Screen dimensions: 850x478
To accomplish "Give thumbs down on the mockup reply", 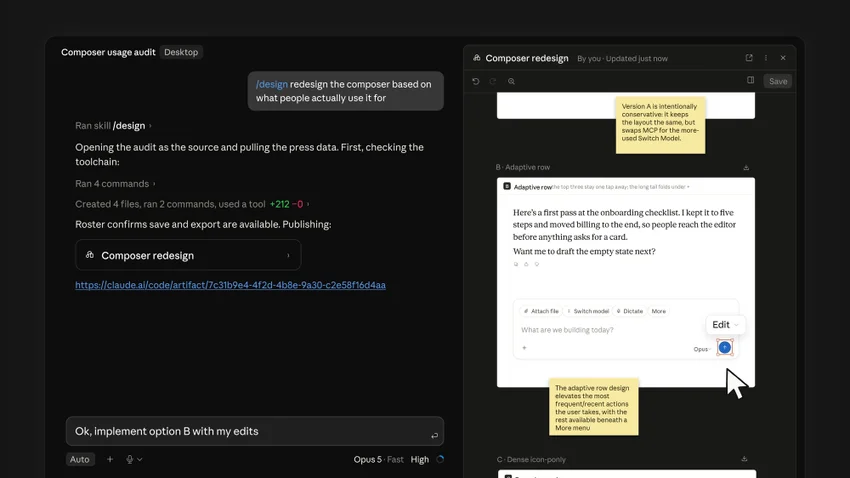I will 537,264.
